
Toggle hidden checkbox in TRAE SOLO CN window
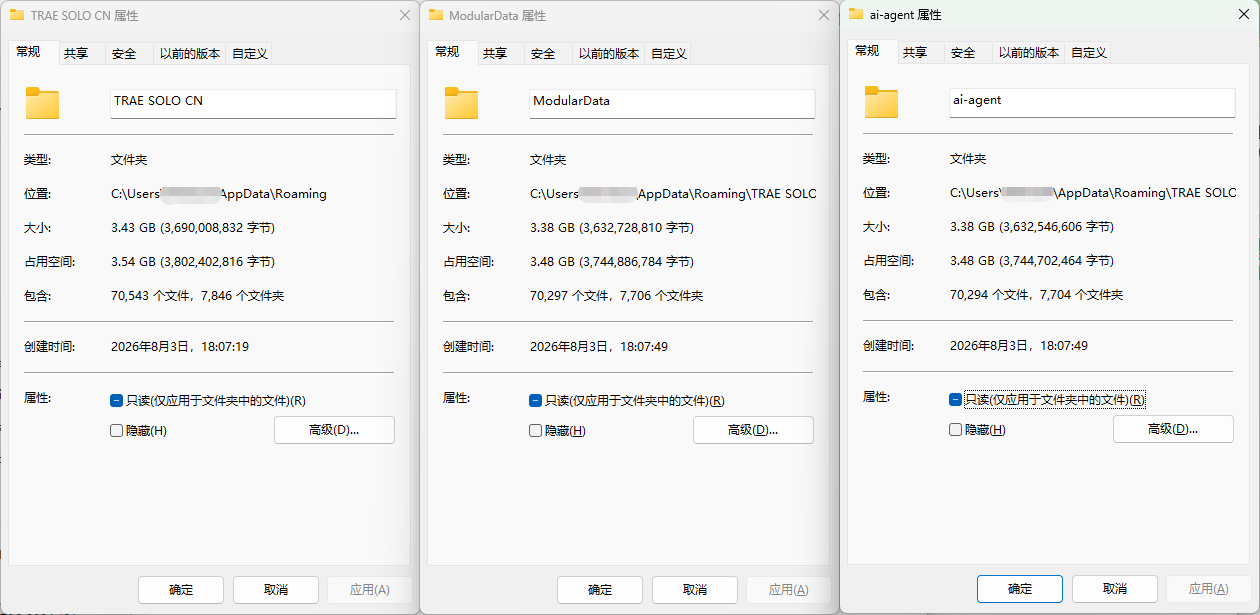click(117, 431)
